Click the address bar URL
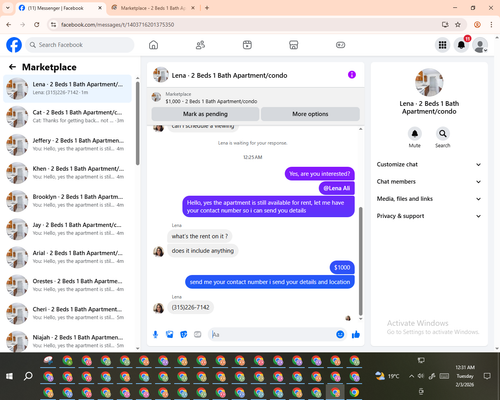The image size is (500, 400). click(x=117, y=25)
